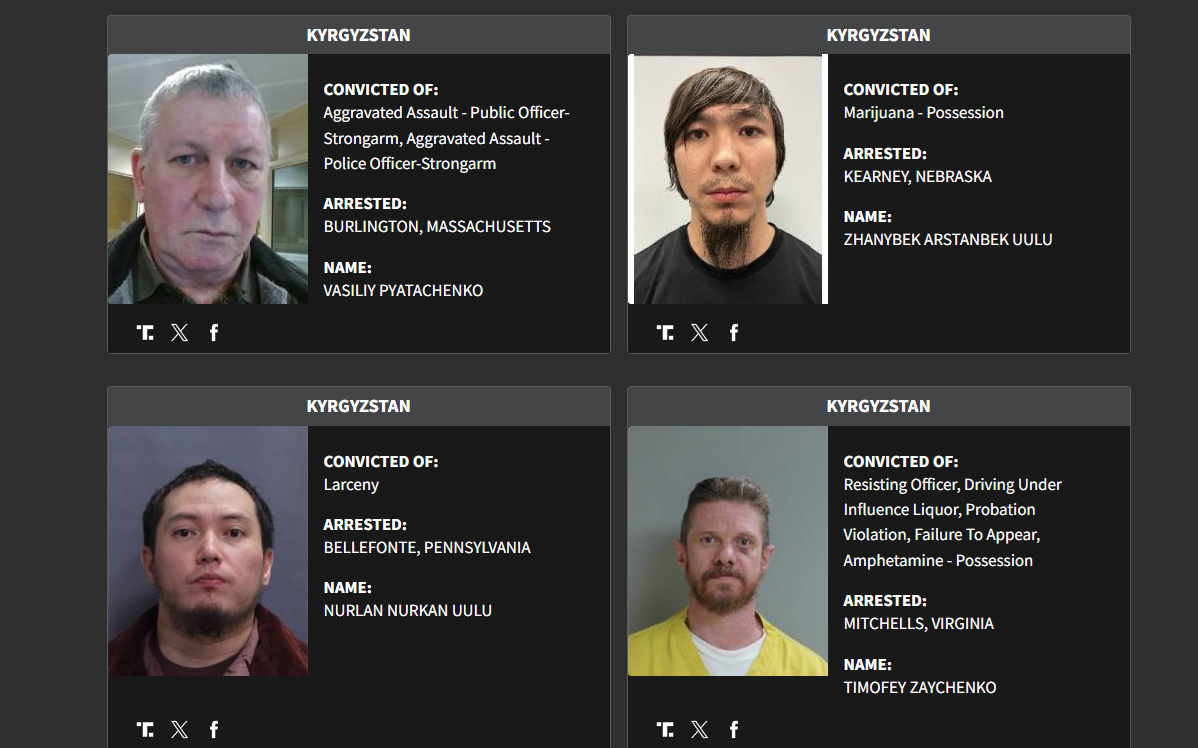Open Timofey Zaychenko's photo

pyautogui.click(x=728, y=551)
